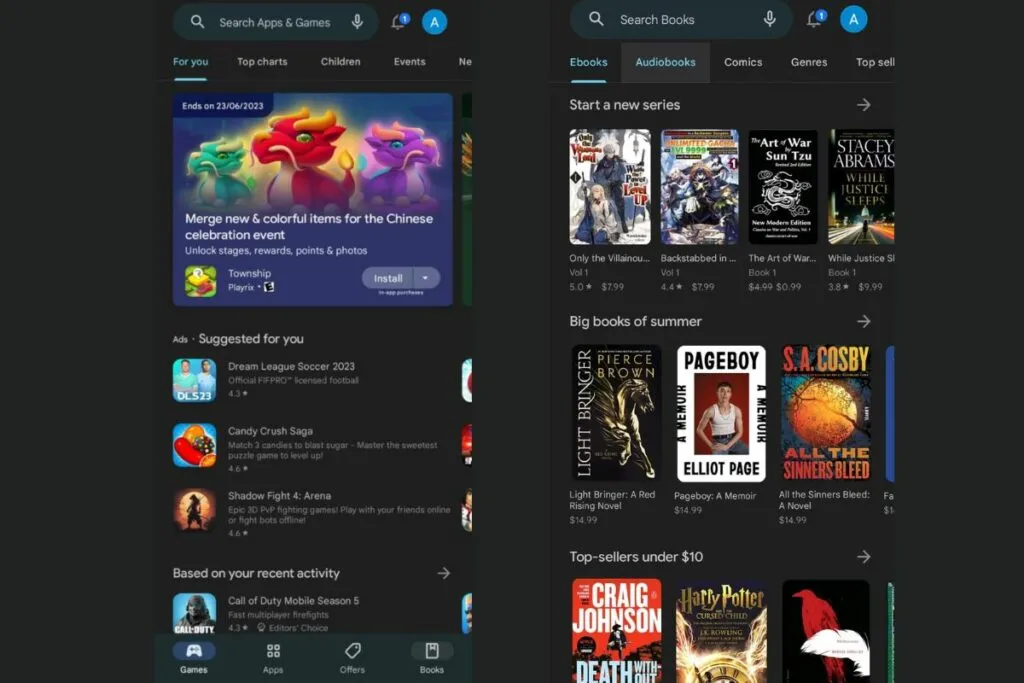Select Offers in bottom navigation
This screenshot has width=1024, height=683.
(352, 658)
